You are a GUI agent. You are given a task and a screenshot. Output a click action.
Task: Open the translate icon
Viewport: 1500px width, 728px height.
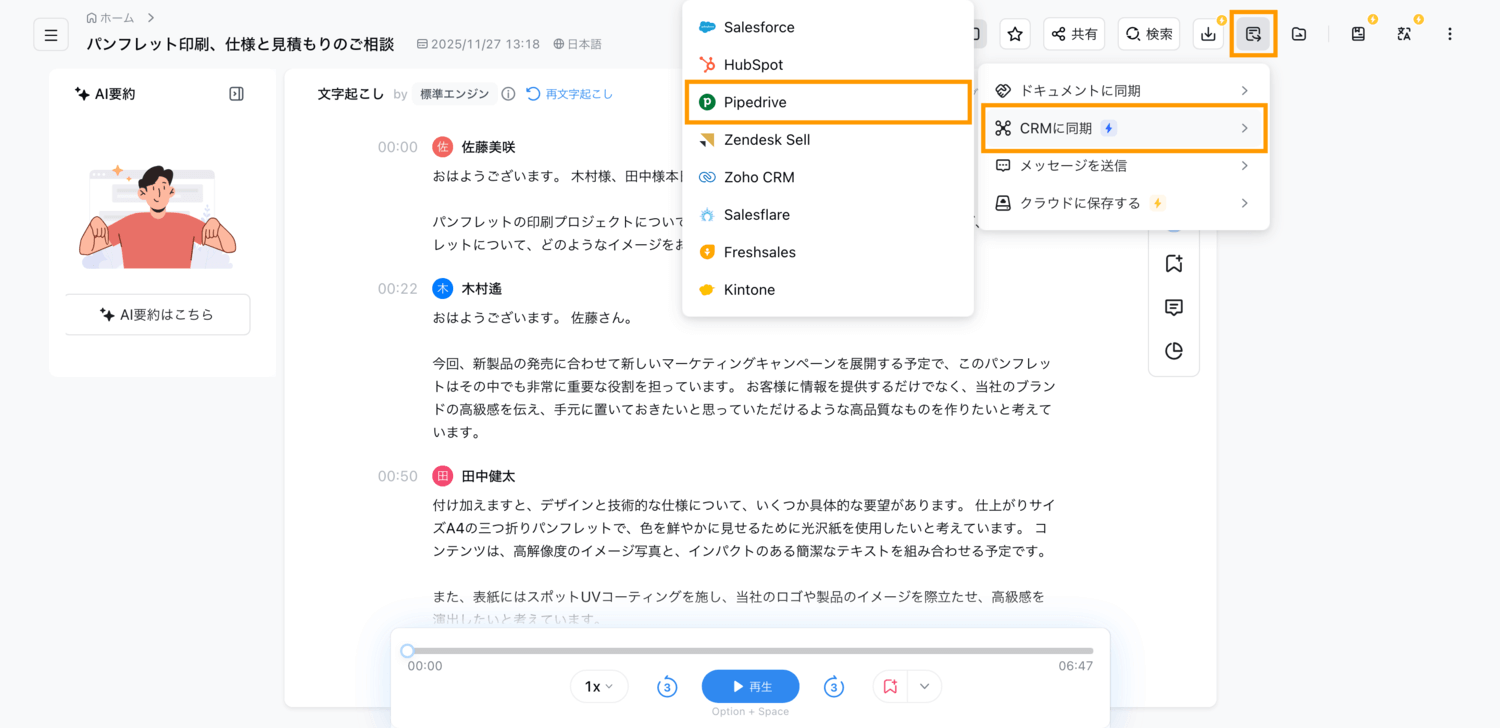1404,34
